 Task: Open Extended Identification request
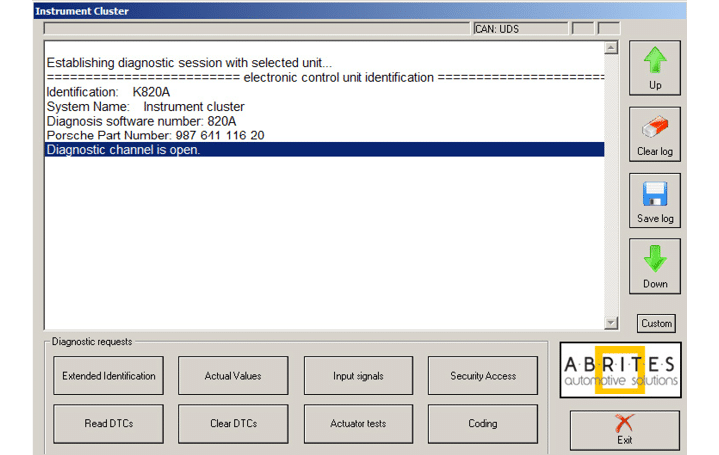108,376
